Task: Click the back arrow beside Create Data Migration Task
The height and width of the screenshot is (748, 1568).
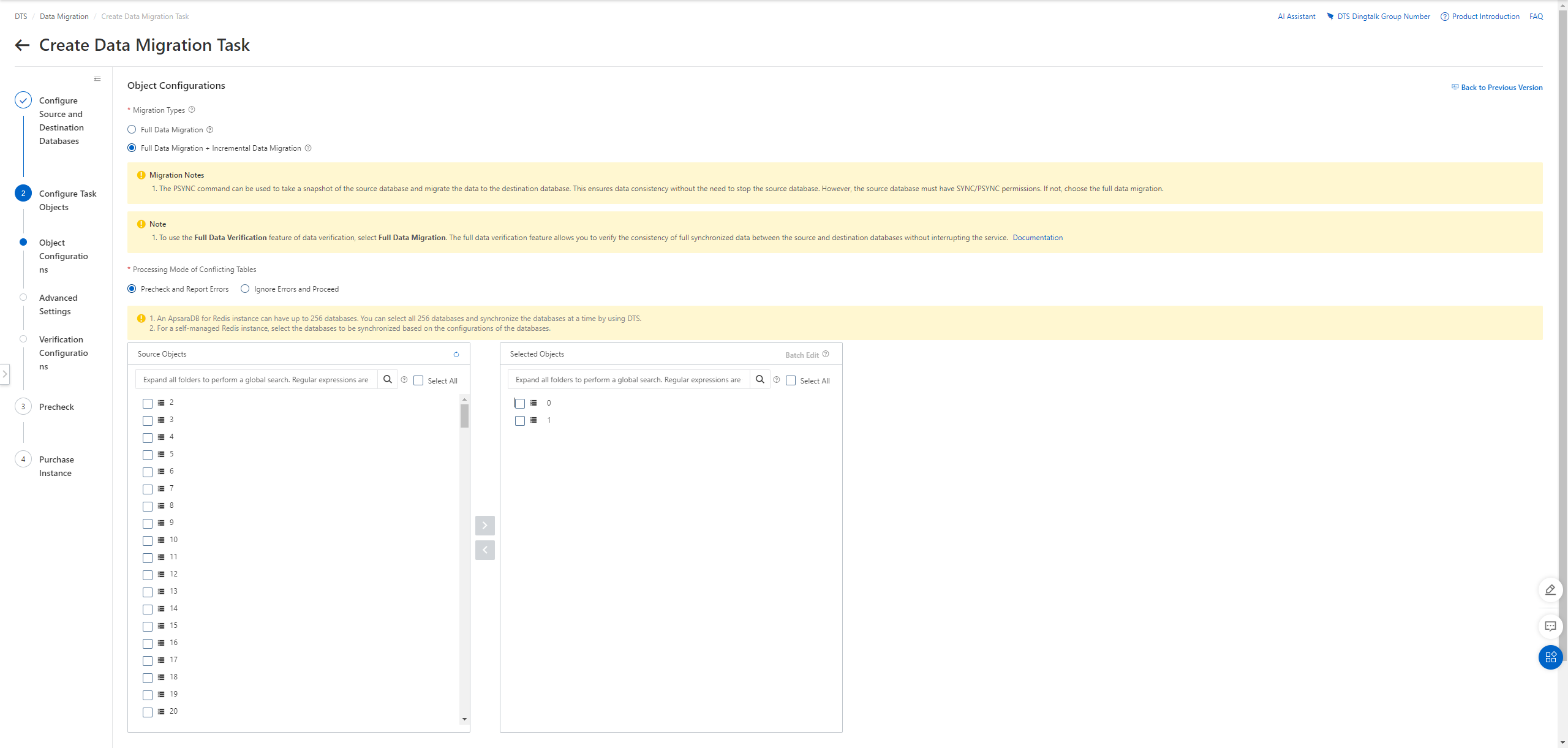Action: pyautogui.click(x=22, y=45)
